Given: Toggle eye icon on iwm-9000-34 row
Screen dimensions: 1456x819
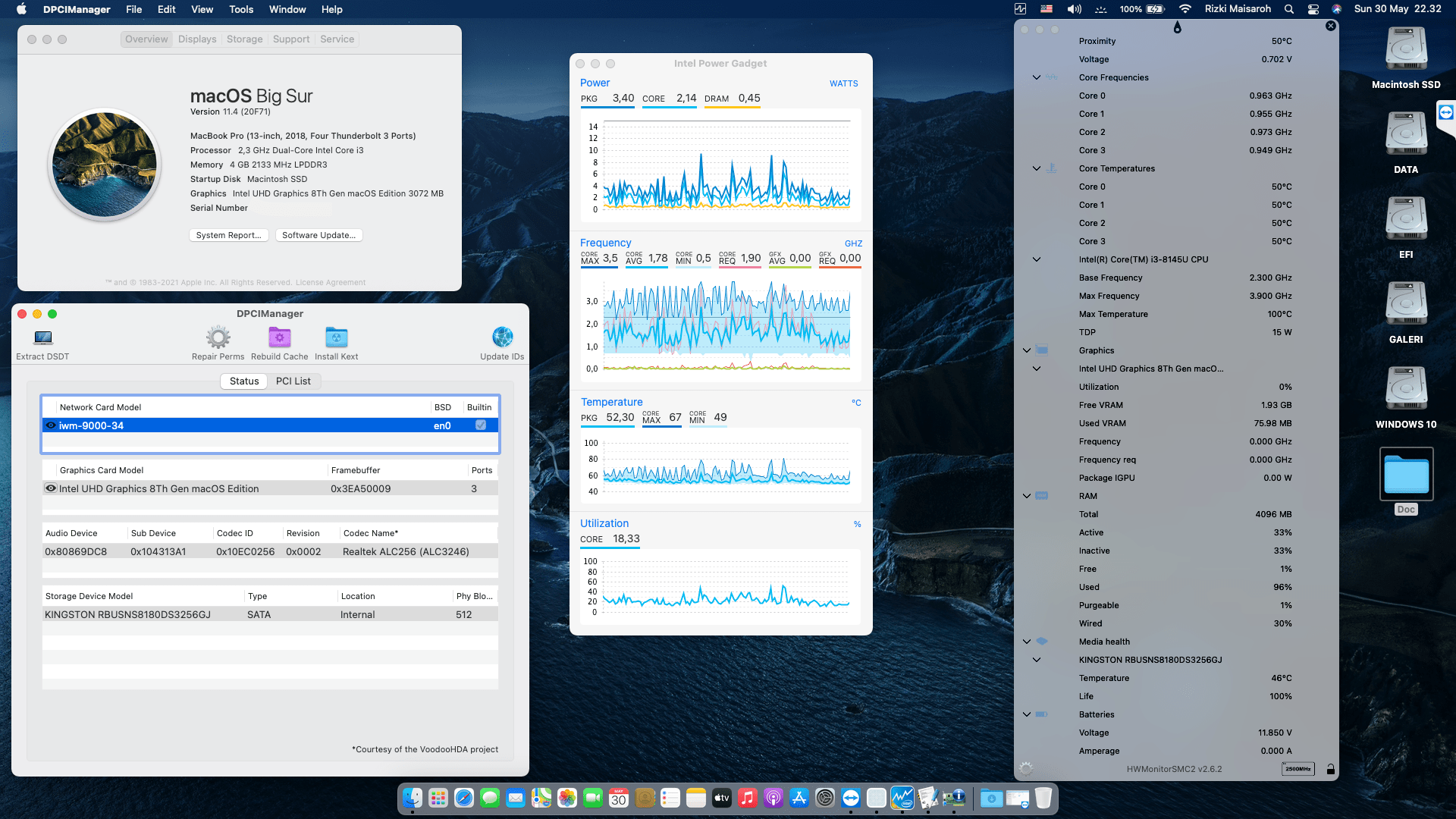Looking at the screenshot, I should click(x=51, y=425).
